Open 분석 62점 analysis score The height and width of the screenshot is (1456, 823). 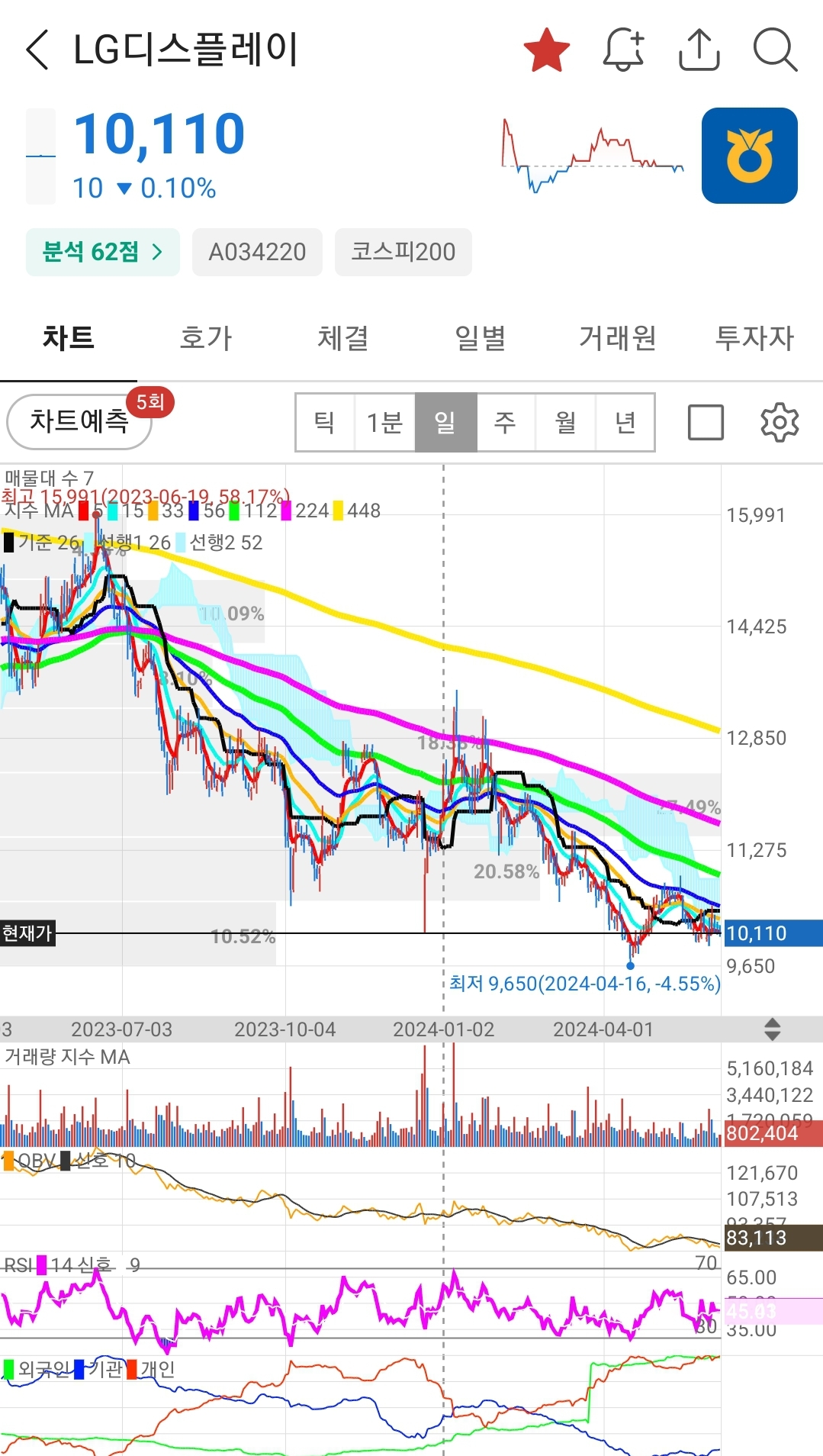coord(102,252)
